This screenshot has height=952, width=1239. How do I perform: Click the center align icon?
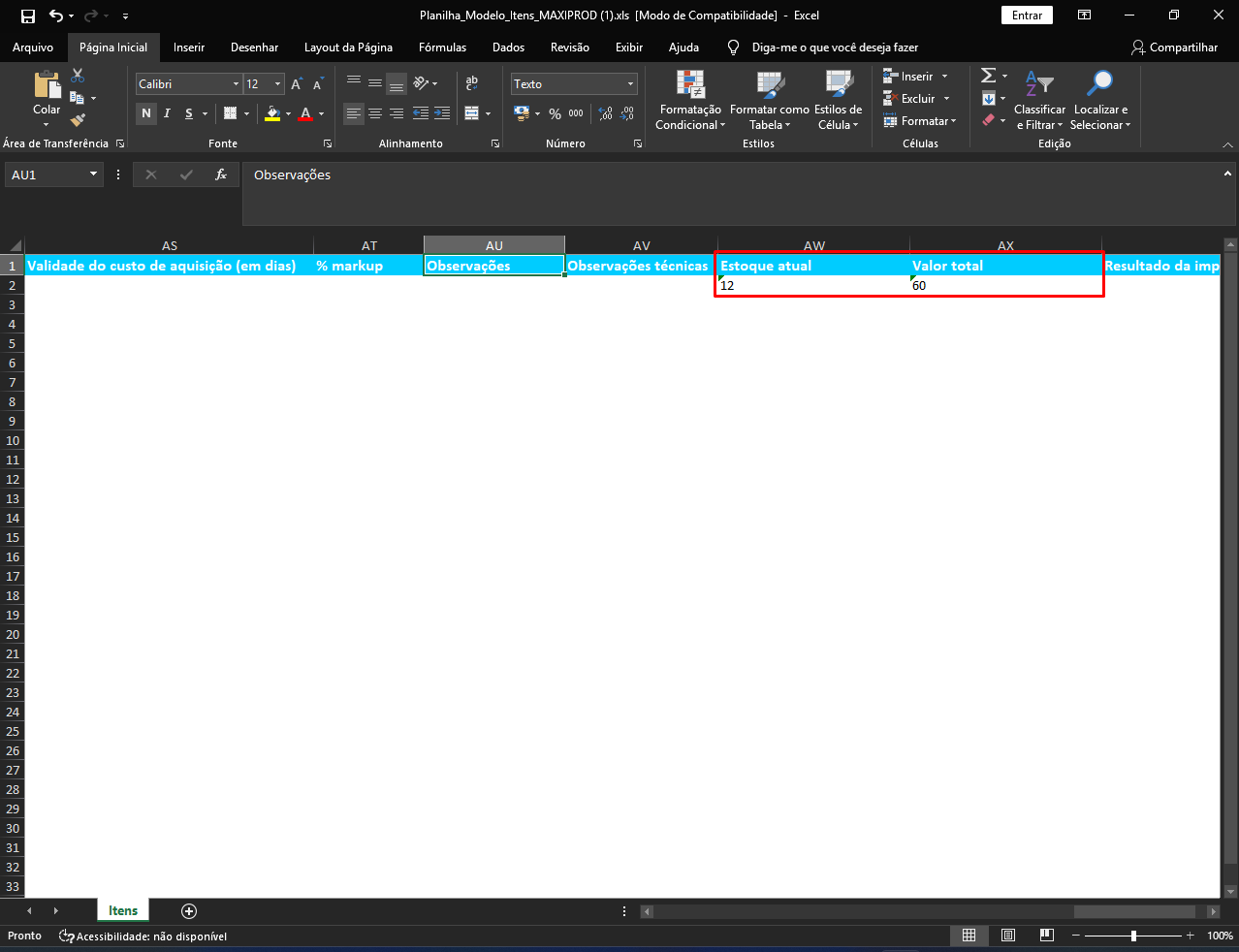(375, 113)
